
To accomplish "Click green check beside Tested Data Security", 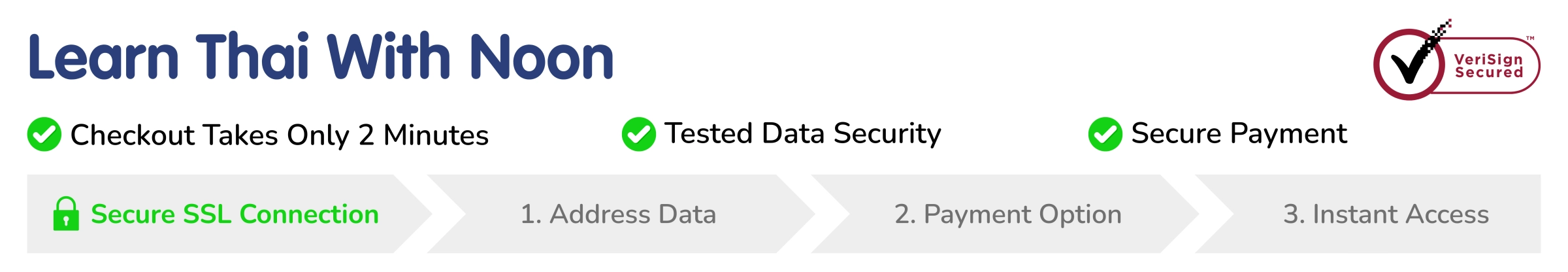I will pyautogui.click(x=638, y=135).
